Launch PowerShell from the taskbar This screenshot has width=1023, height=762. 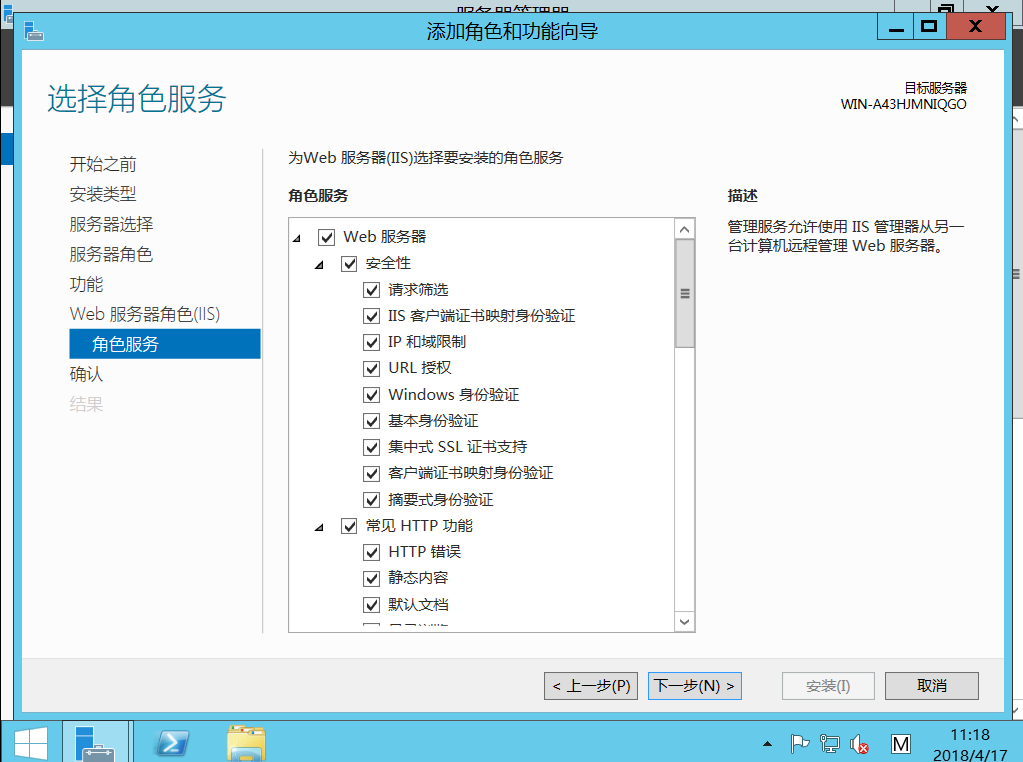pyautogui.click(x=172, y=743)
